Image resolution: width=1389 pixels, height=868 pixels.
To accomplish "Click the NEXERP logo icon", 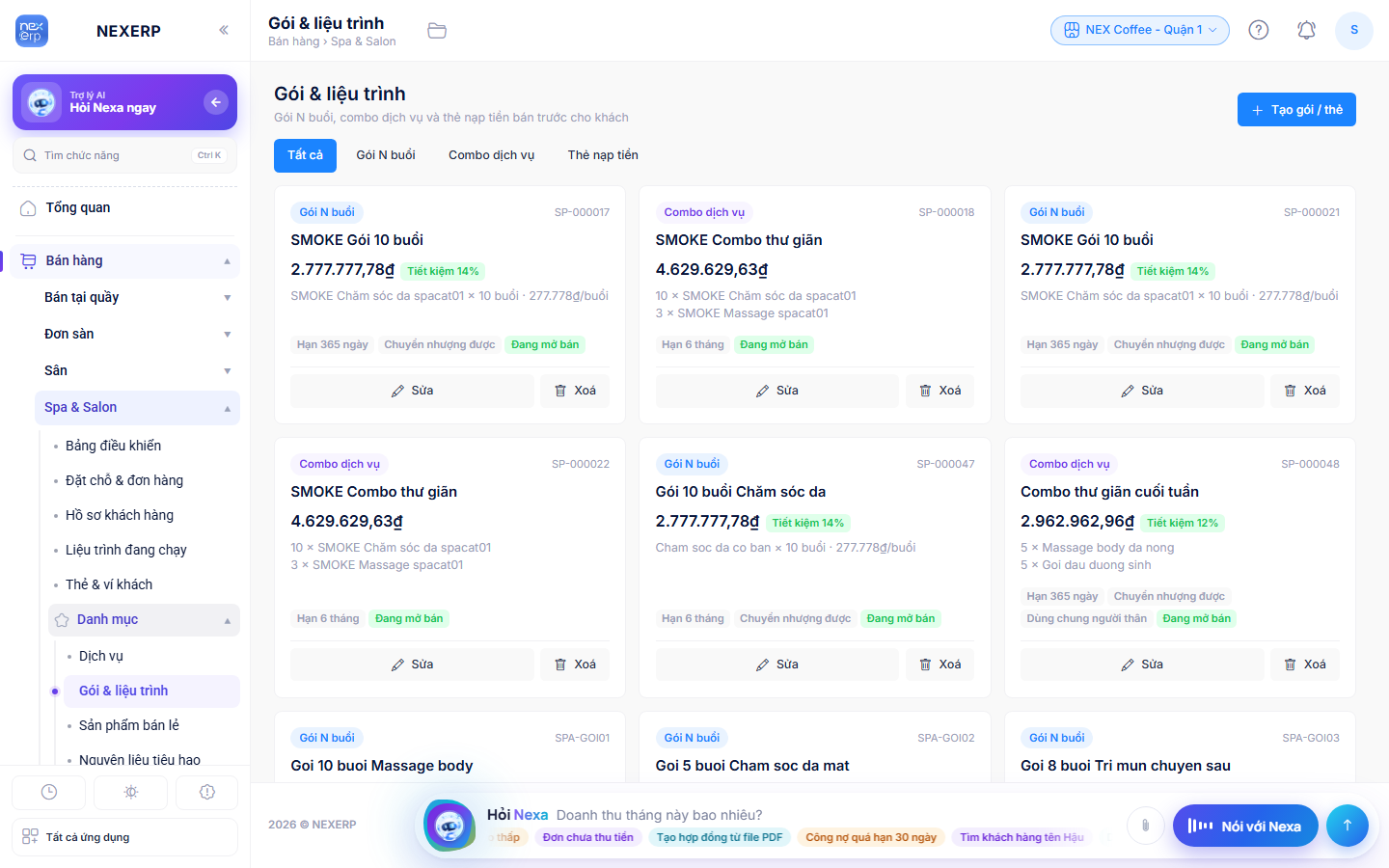I will coord(32,31).
